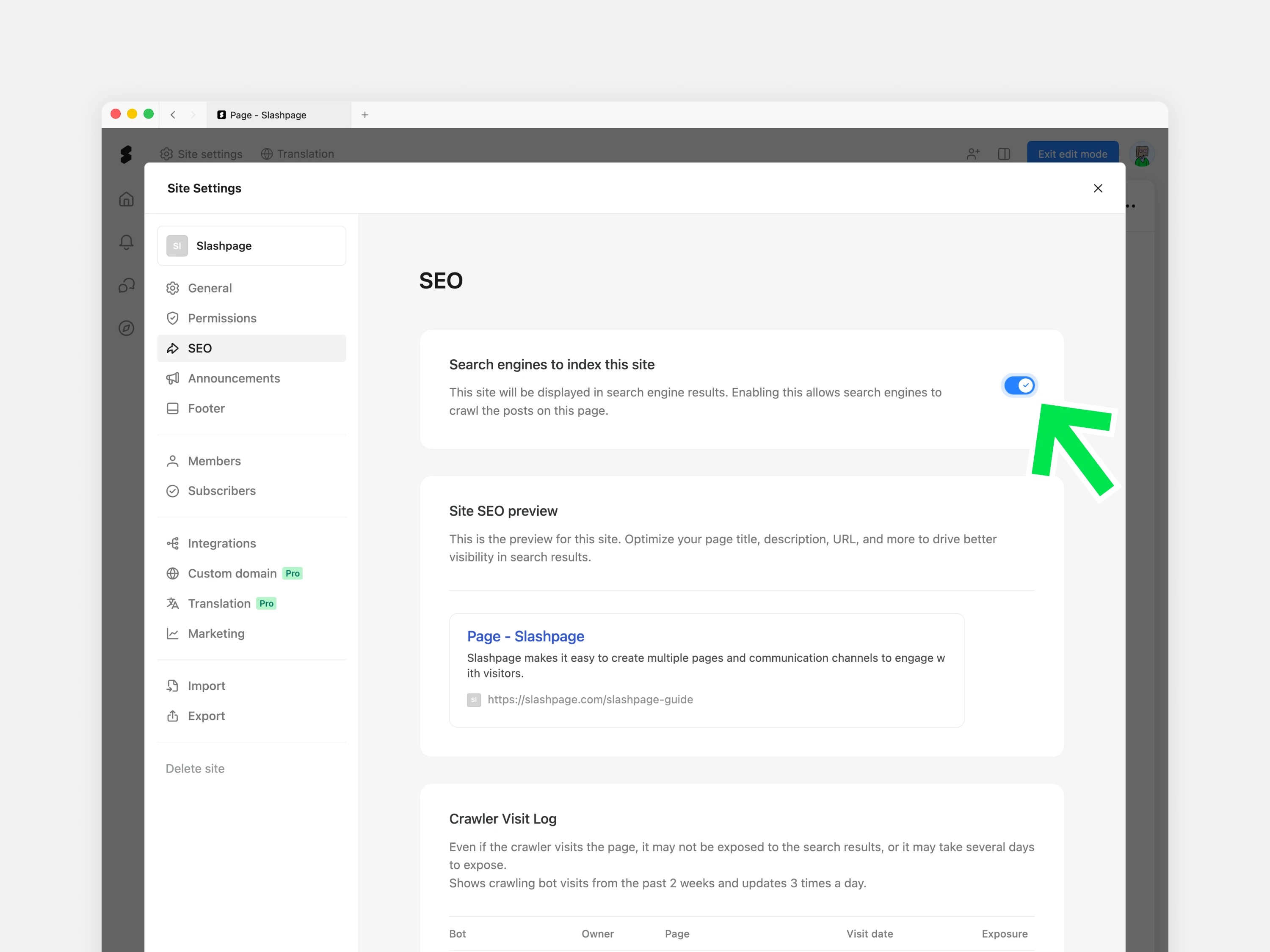Open Permissions settings section
The height and width of the screenshot is (952, 1270).
222,318
